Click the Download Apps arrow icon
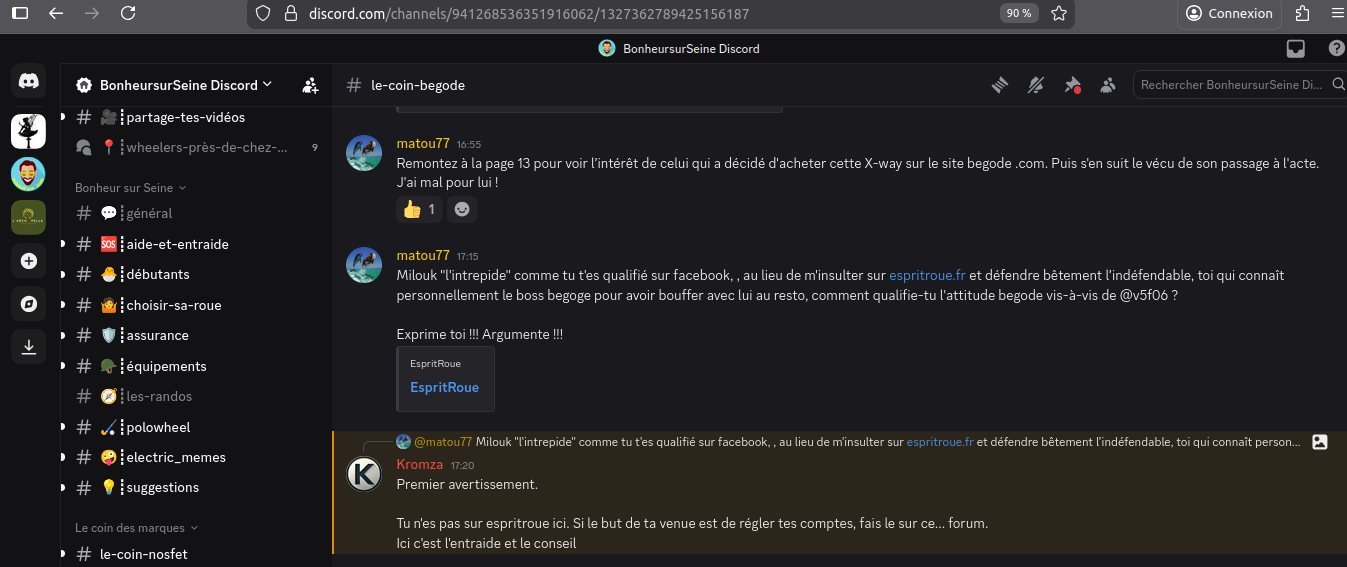Screen dimensions: 1347x567 point(28,347)
